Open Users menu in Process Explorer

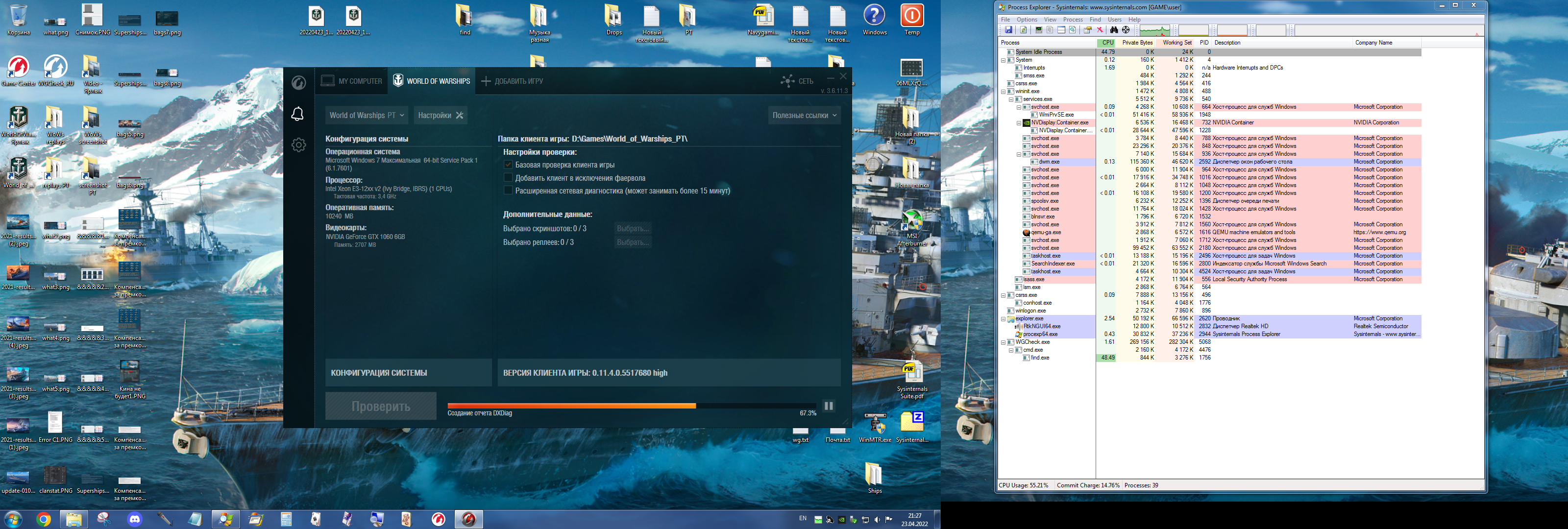point(1115,20)
